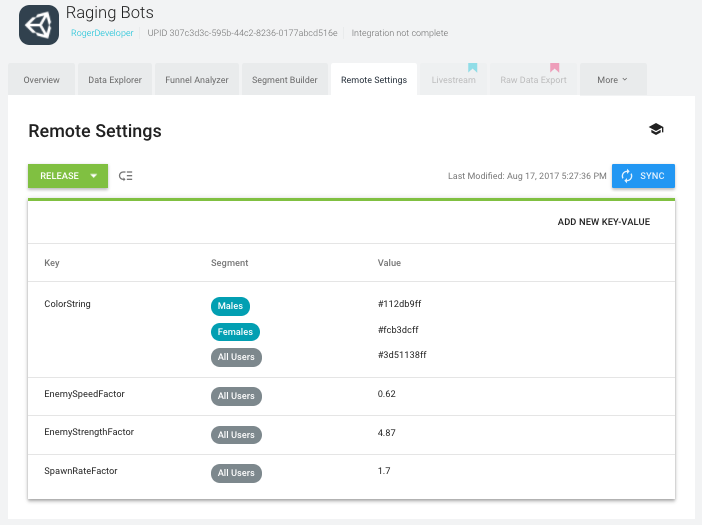Click the pink bookmark icon on Raw Data Export
Screen dimensions: 702x525
554,68
